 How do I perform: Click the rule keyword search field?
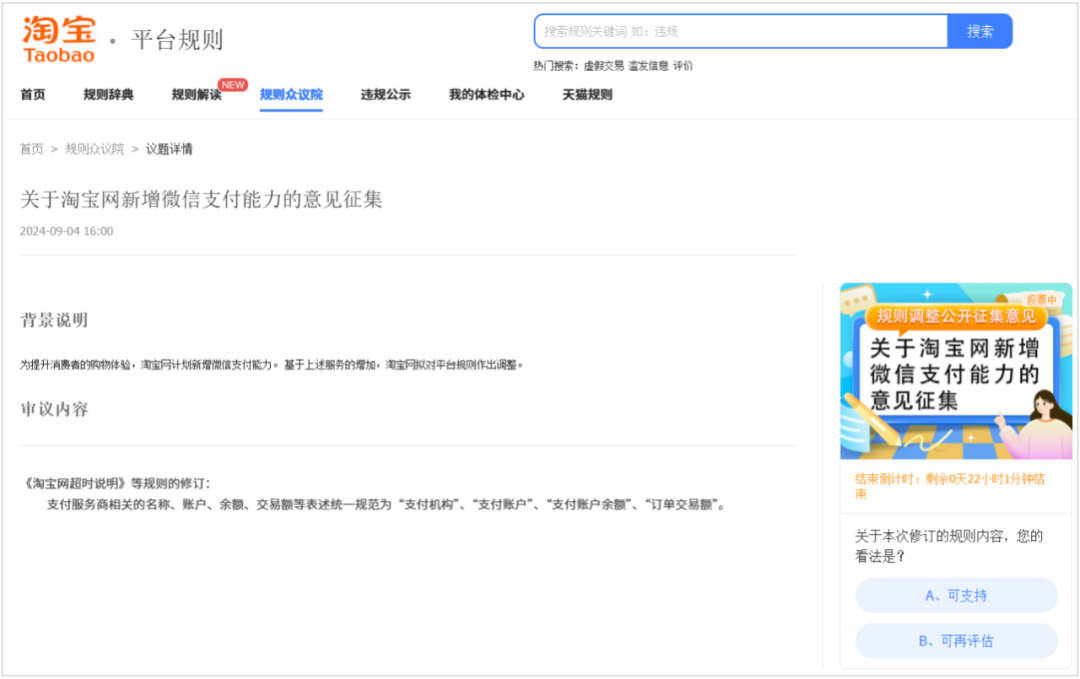pos(740,31)
